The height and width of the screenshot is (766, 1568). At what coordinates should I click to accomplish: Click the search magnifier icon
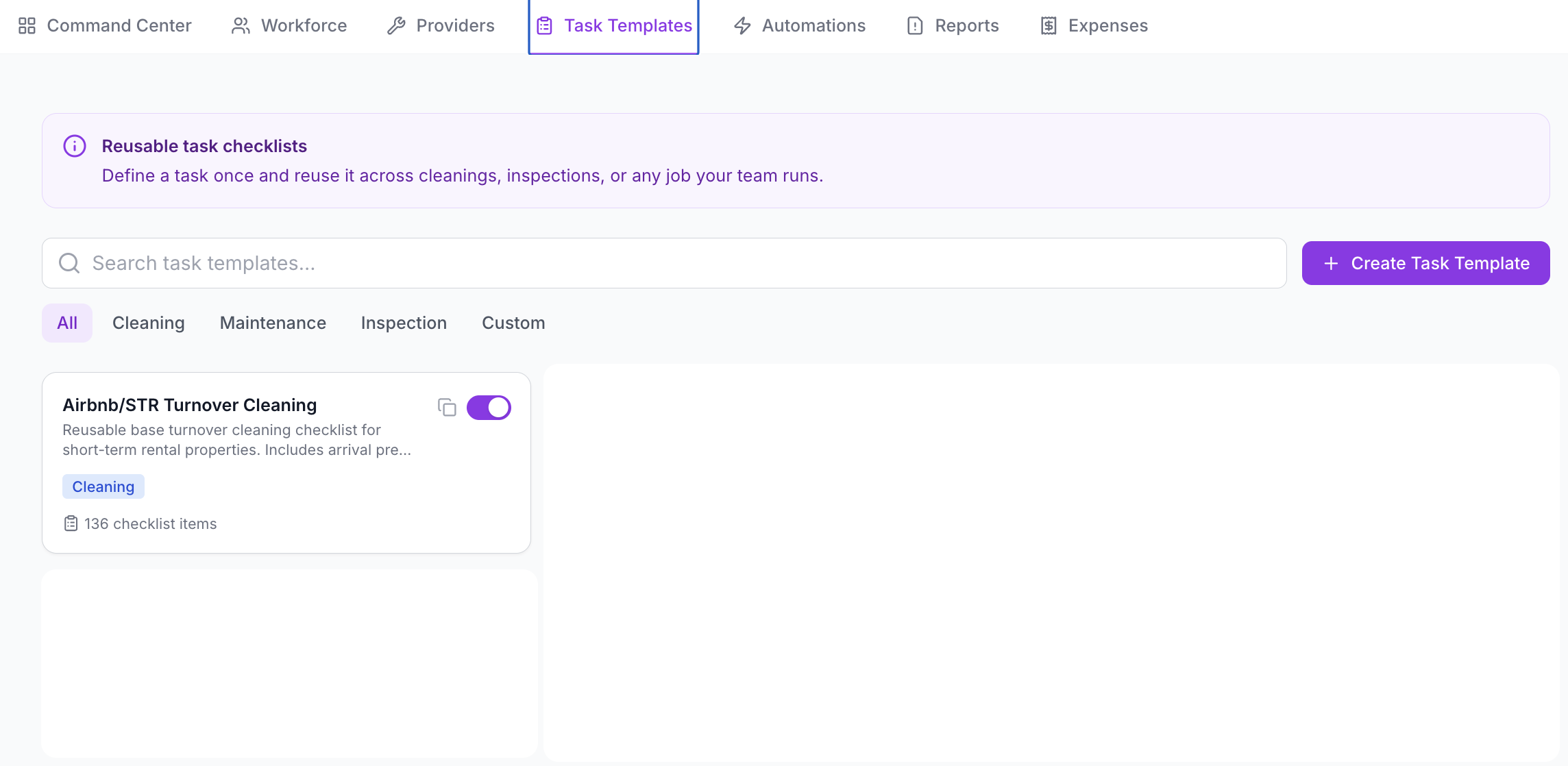point(69,263)
